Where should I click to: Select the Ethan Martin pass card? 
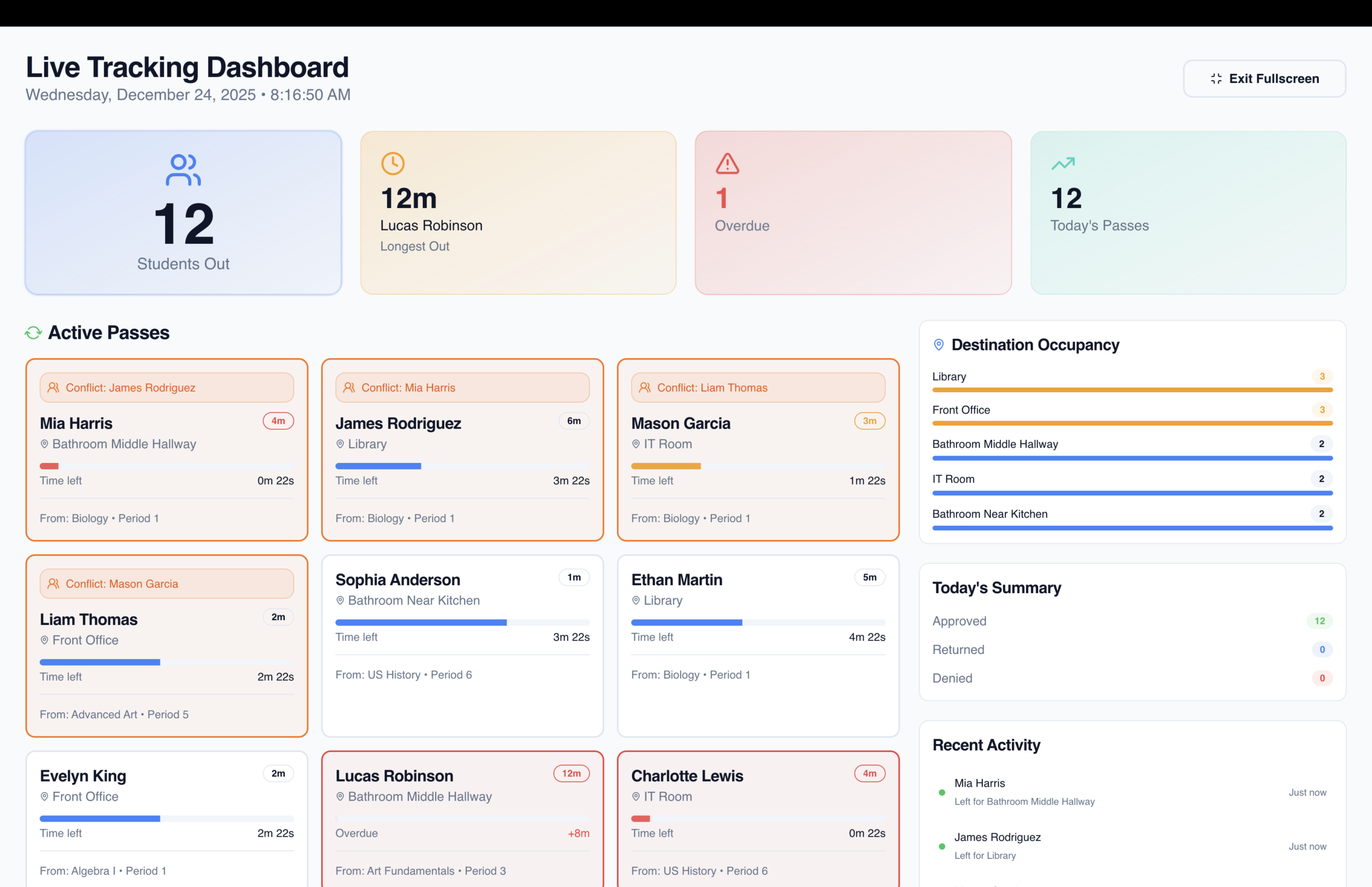tap(758, 646)
